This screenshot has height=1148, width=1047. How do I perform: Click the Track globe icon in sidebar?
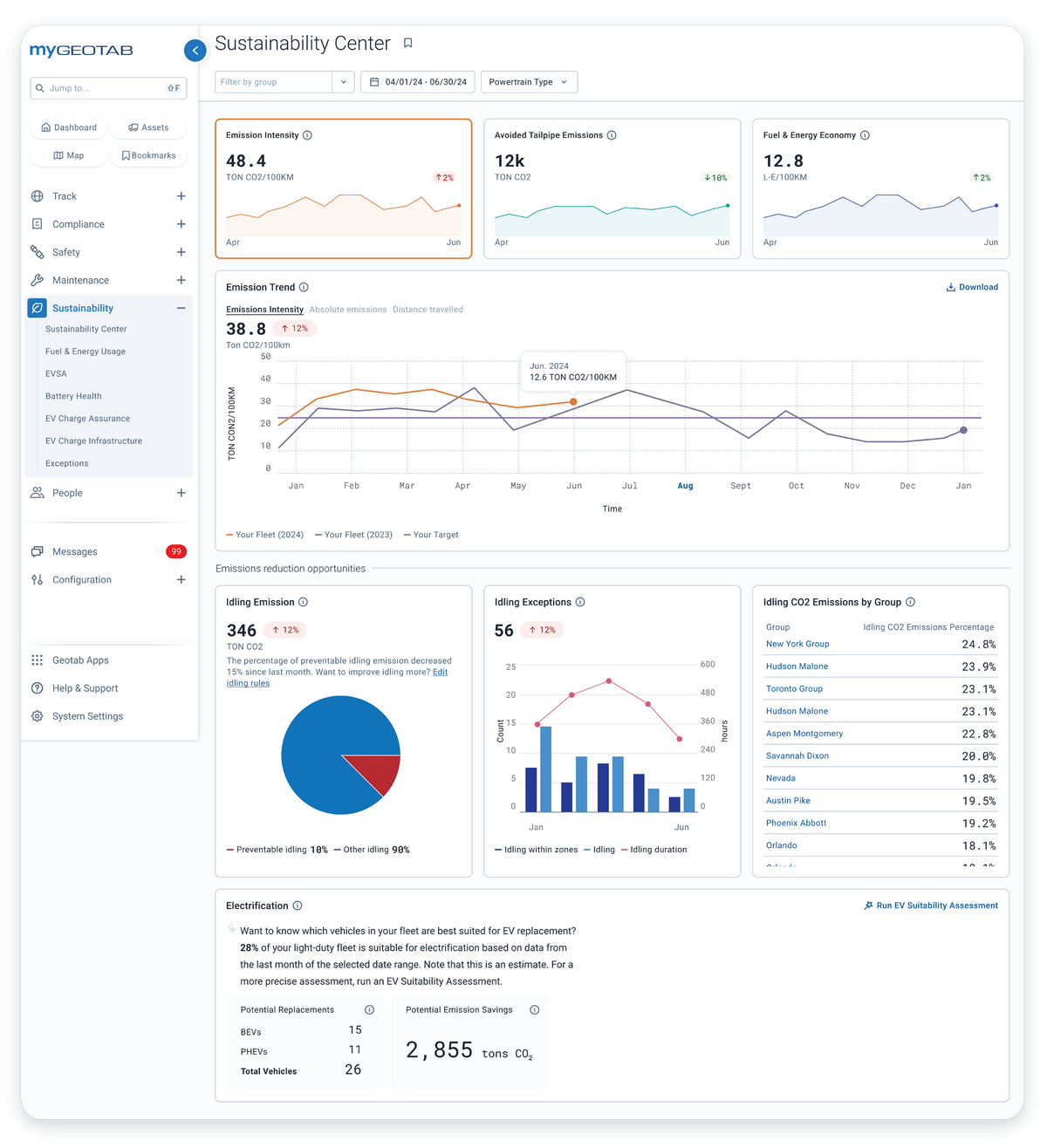[37, 196]
